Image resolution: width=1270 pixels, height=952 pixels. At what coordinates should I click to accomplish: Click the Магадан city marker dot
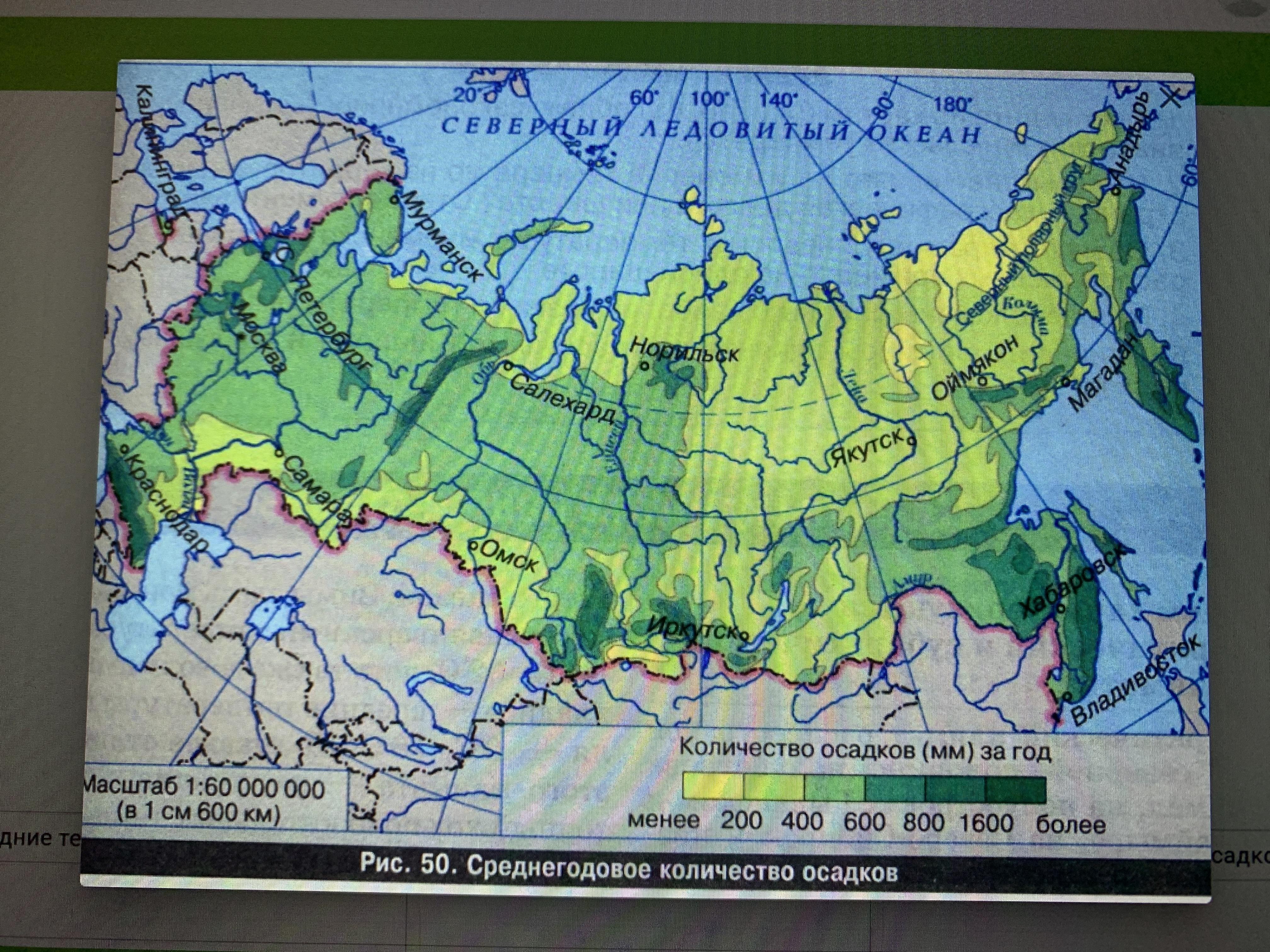[x=1066, y=381]
